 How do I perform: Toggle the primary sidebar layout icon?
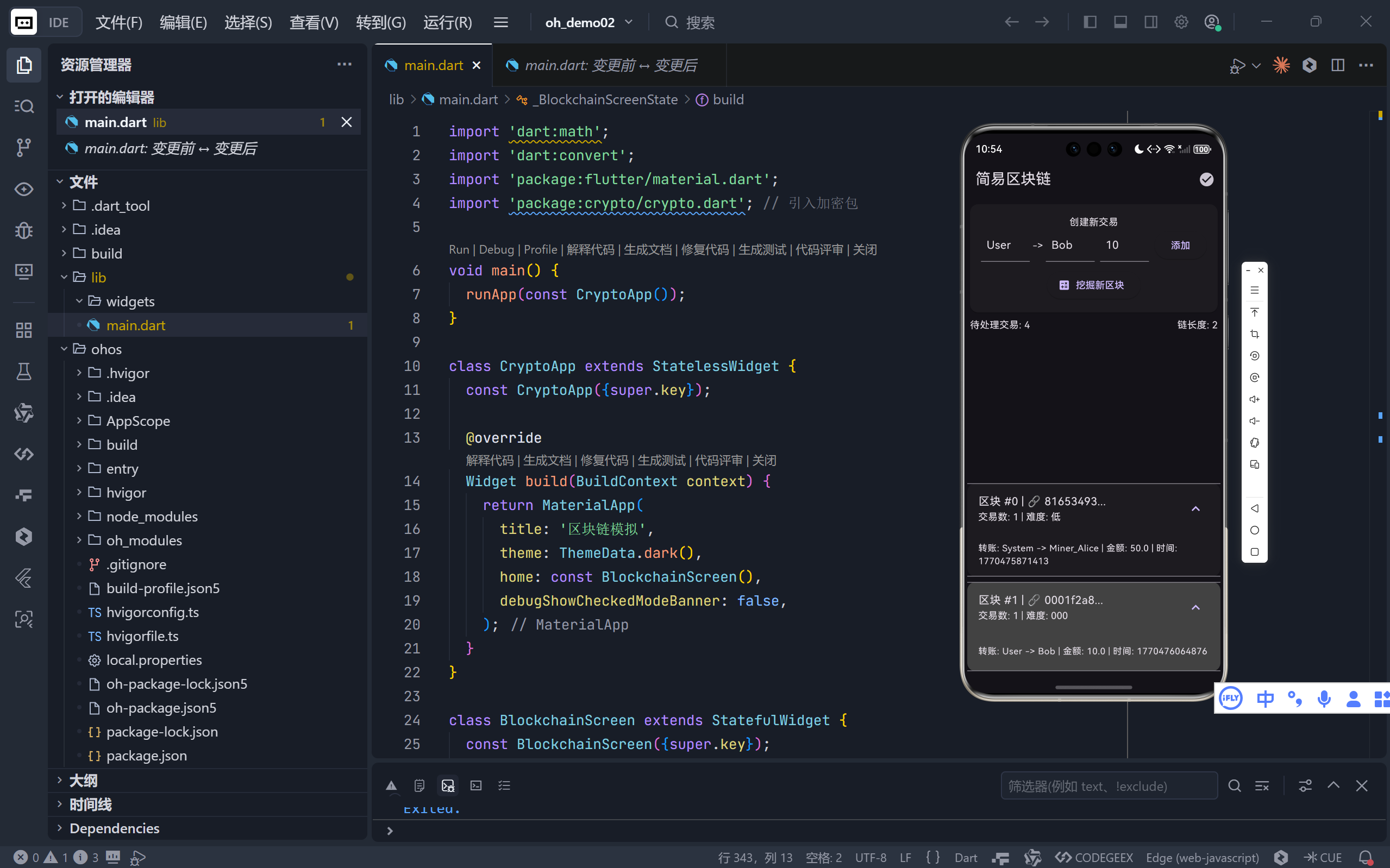click(1090, 22)
